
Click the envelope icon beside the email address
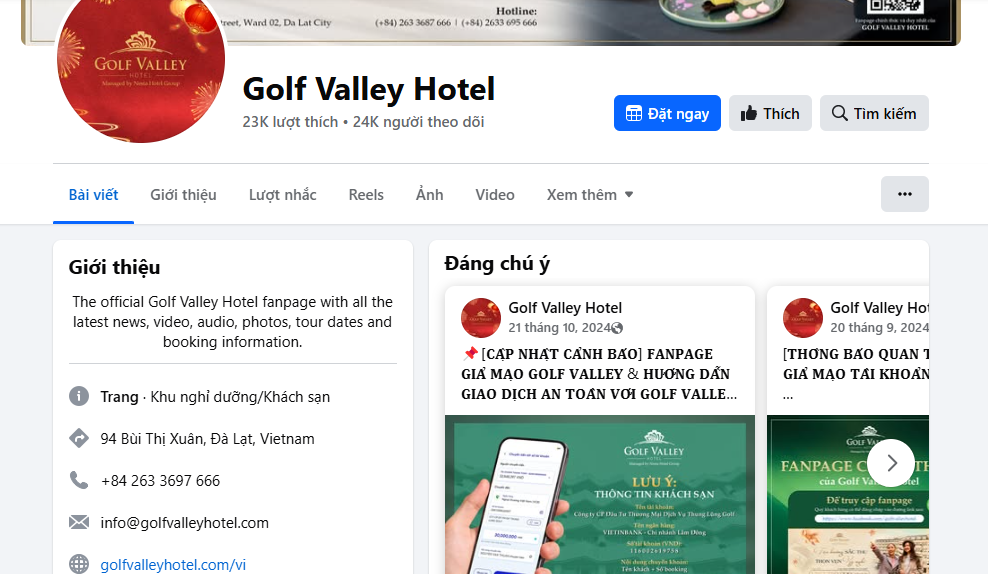(x=79, y=522)
